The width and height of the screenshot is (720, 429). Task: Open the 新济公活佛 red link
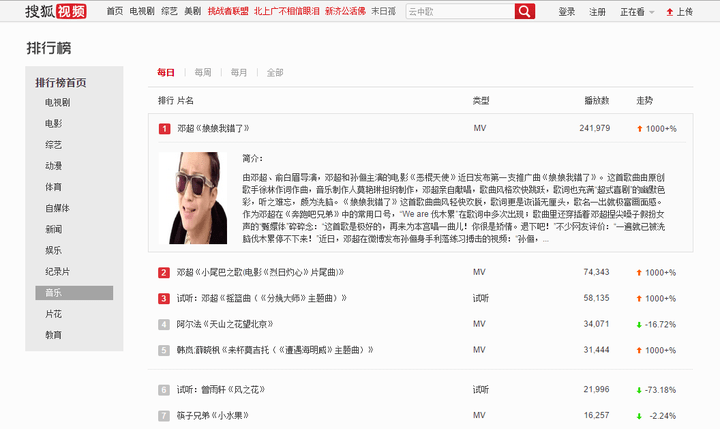pos(345,11)
